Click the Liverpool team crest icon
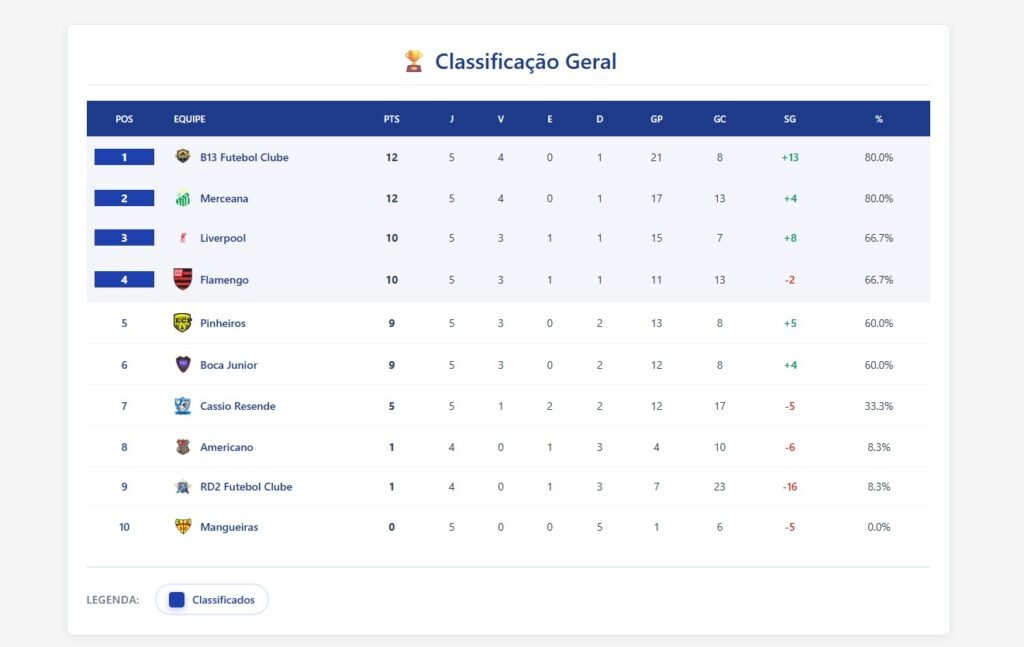This screenshot has height=647, width=1024. [x=182, y=238]
